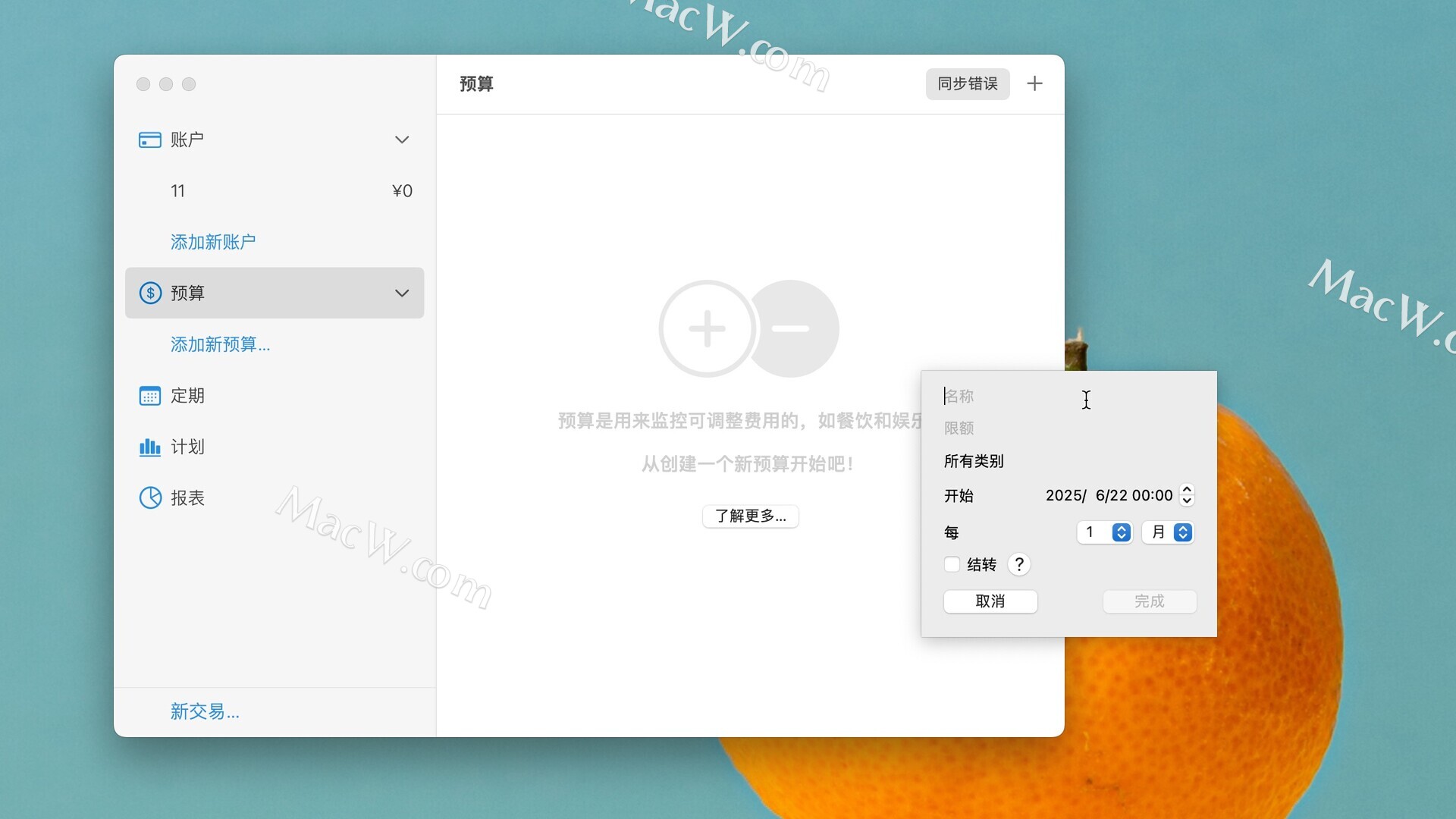Collapse the 预算 section chevron
The height and width of the screenshot is (819, 1456).
coord(402,293)
